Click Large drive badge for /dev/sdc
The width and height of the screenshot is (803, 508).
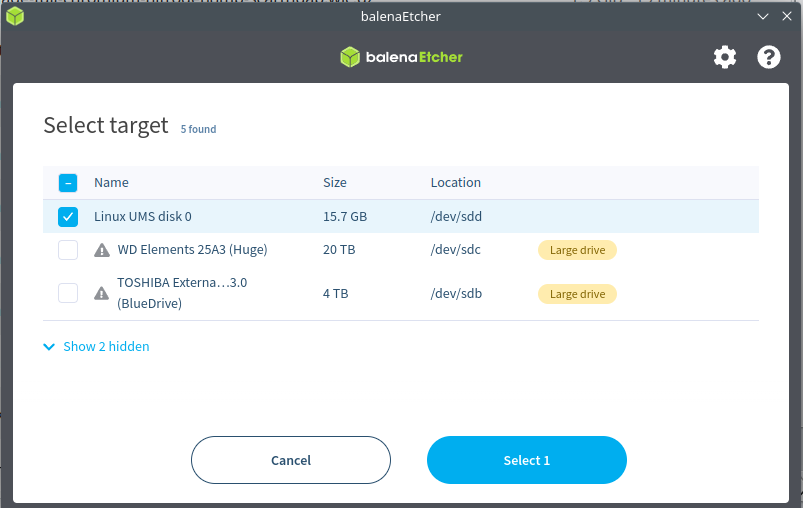pyautogui.click(x=577, y=250)
